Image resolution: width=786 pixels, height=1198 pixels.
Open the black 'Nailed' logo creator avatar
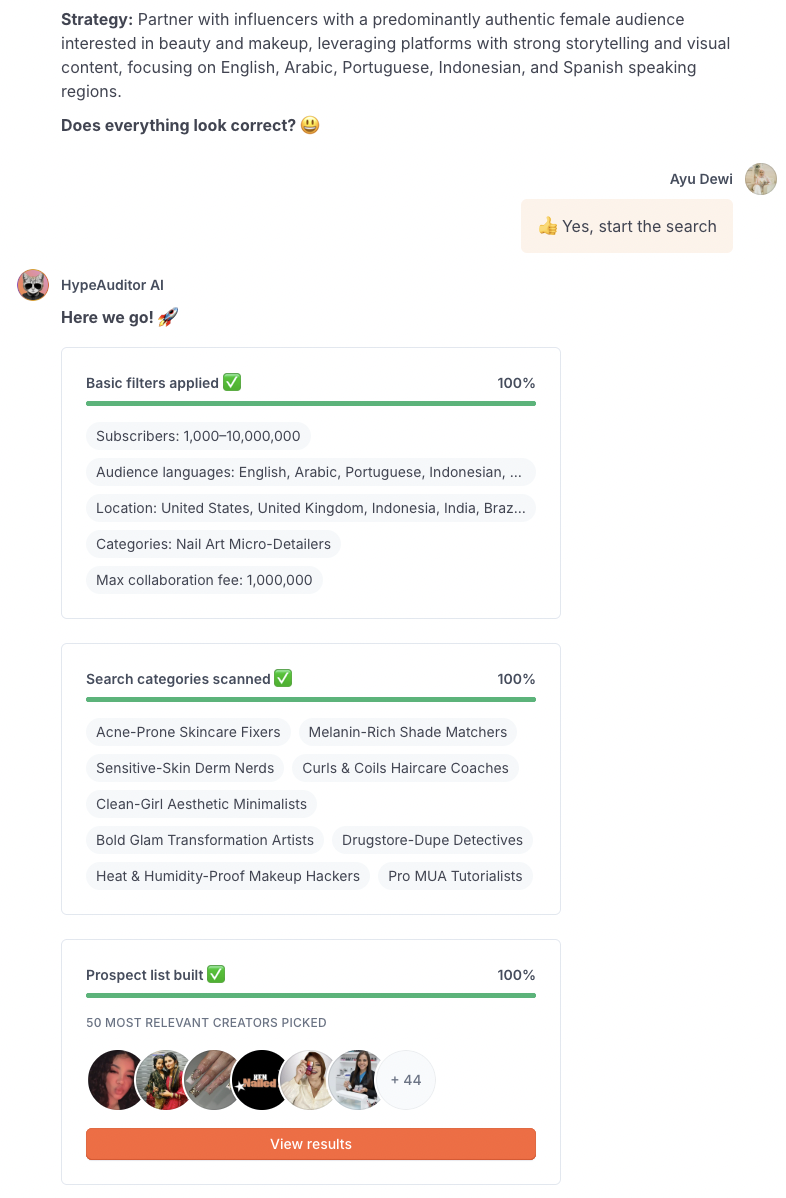pyautogui.click(x=261, y=1080)
